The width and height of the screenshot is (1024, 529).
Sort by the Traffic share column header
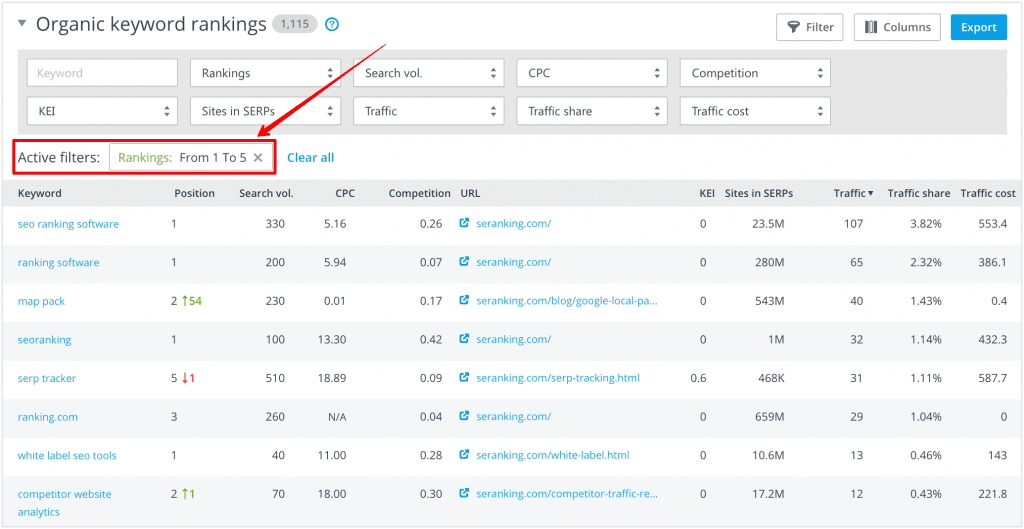point(918,193)
